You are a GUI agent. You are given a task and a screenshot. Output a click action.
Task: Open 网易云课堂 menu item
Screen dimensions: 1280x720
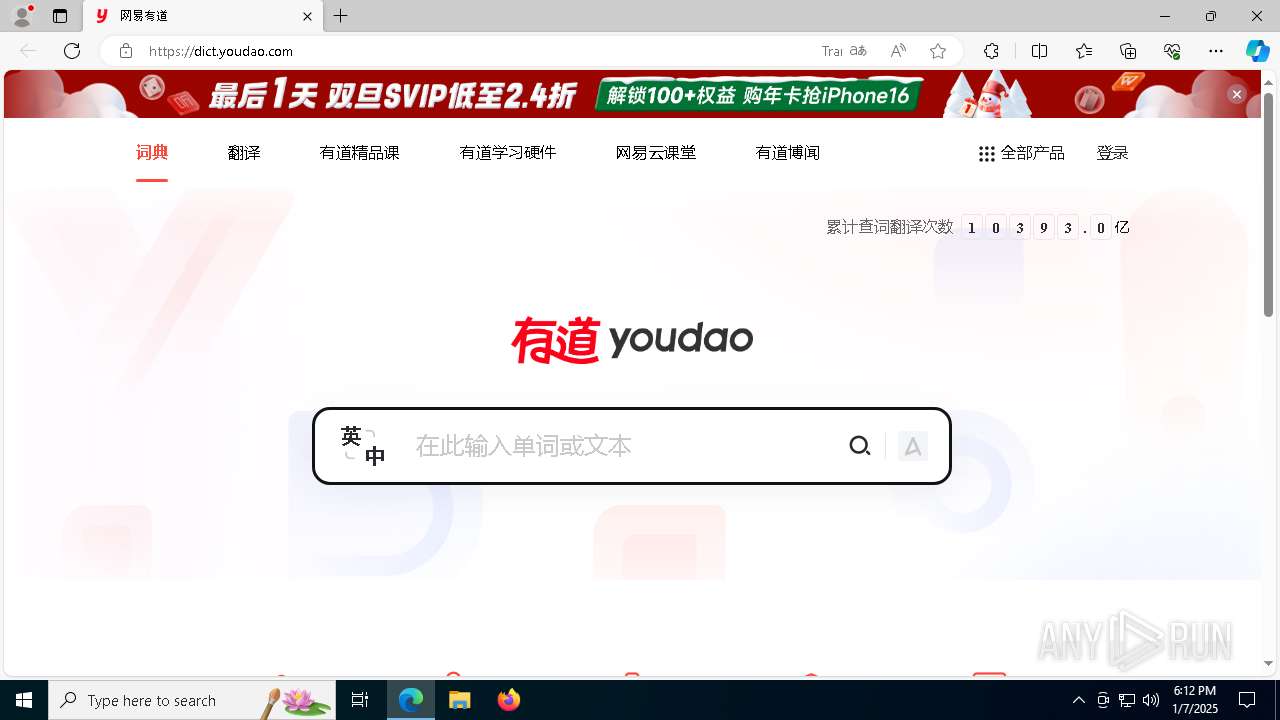pyautogui.click(x=656, y=153)
